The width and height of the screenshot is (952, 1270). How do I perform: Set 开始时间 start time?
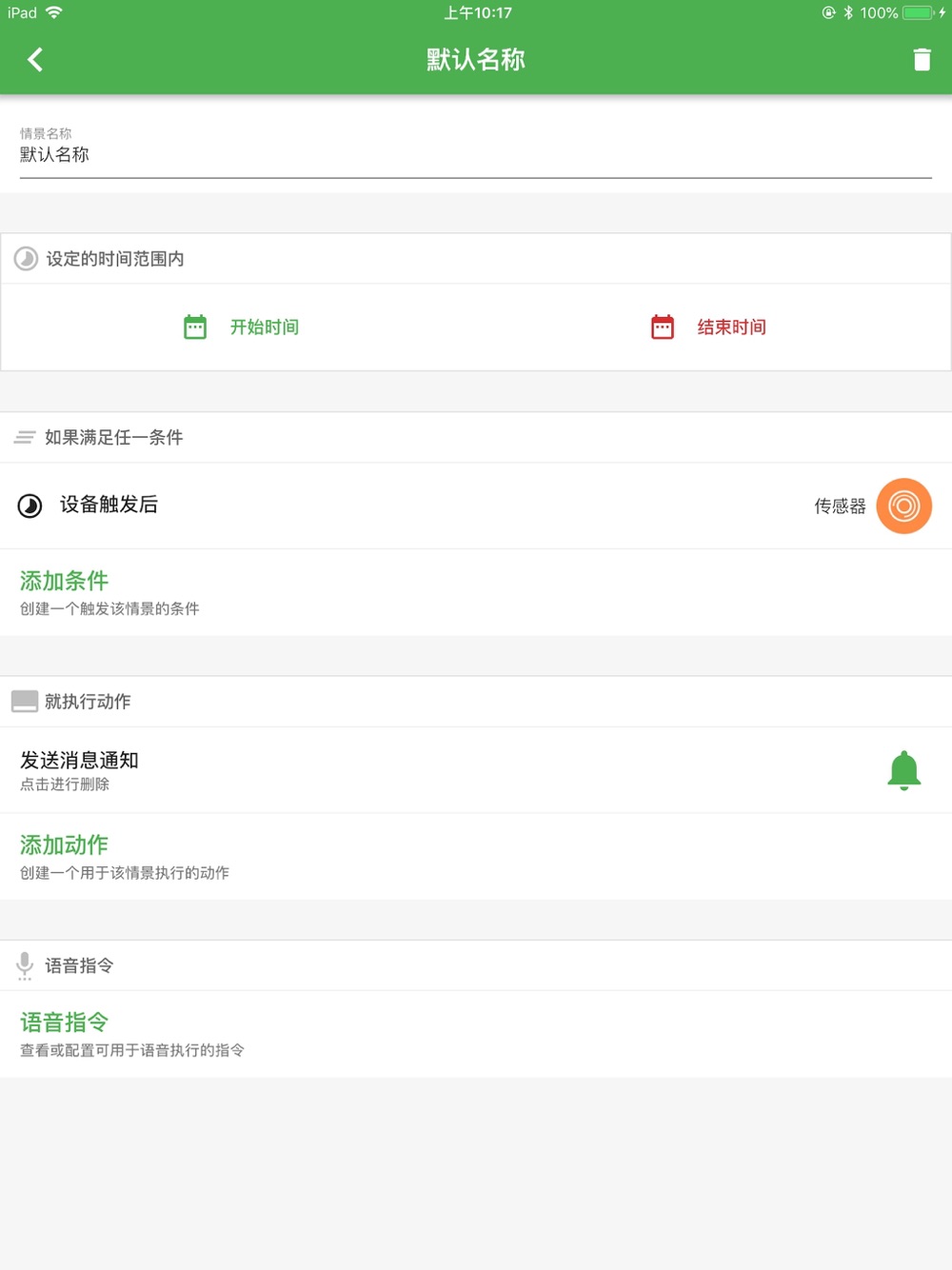265,327
